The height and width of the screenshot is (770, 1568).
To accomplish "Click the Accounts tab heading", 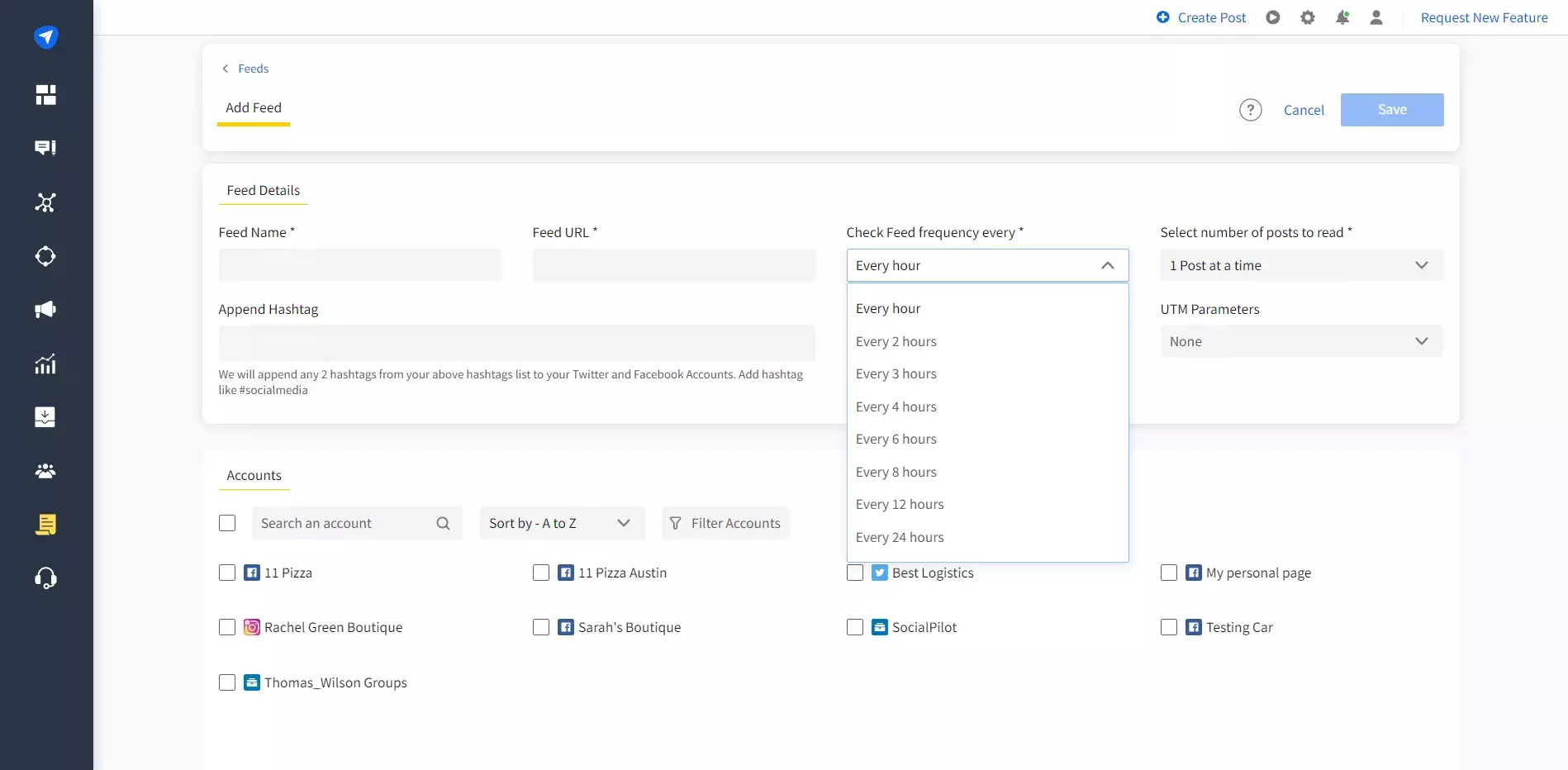I will pyautogui.click(x=254, y=475).
